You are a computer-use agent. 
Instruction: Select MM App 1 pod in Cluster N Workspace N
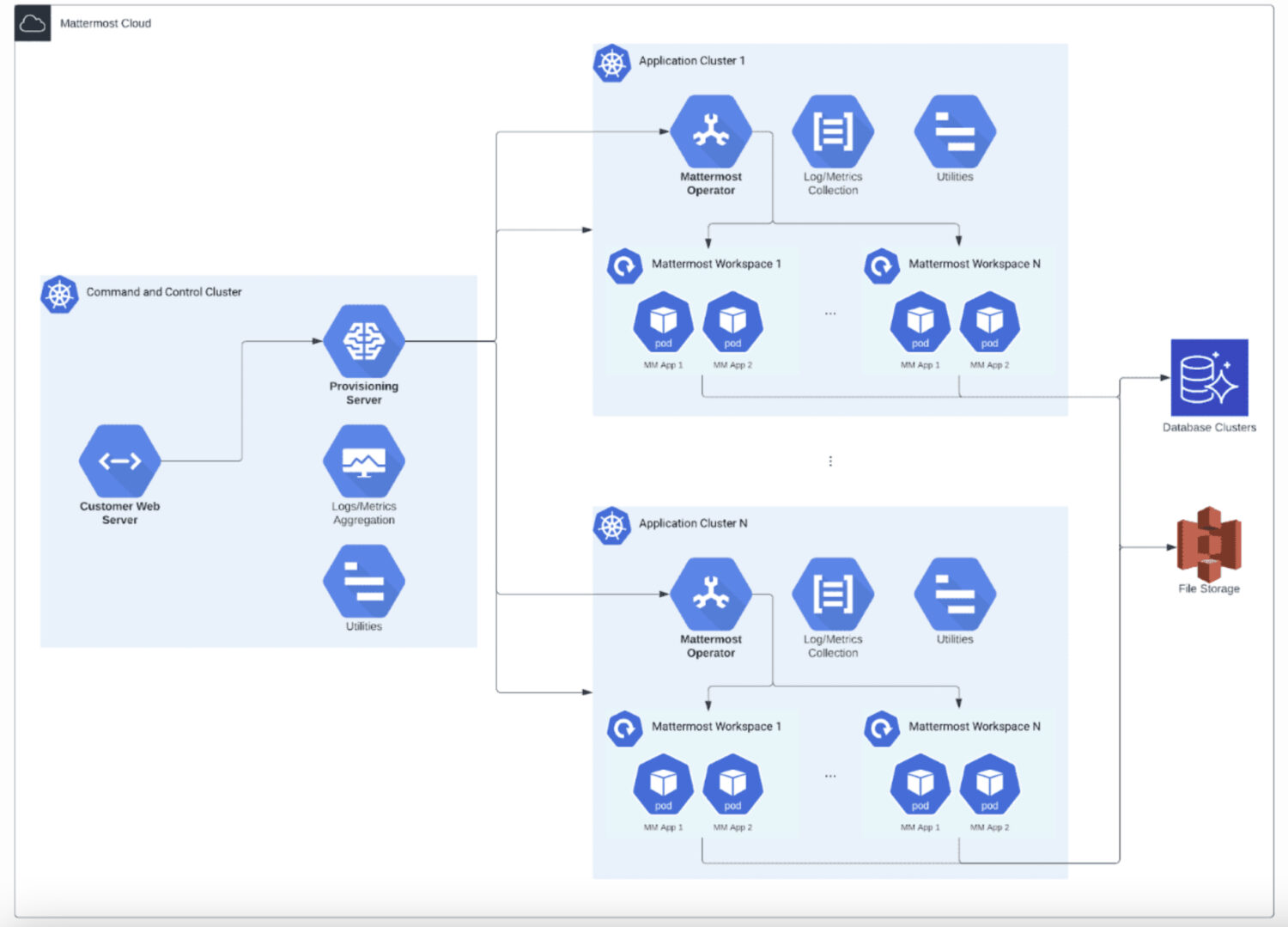920,785
